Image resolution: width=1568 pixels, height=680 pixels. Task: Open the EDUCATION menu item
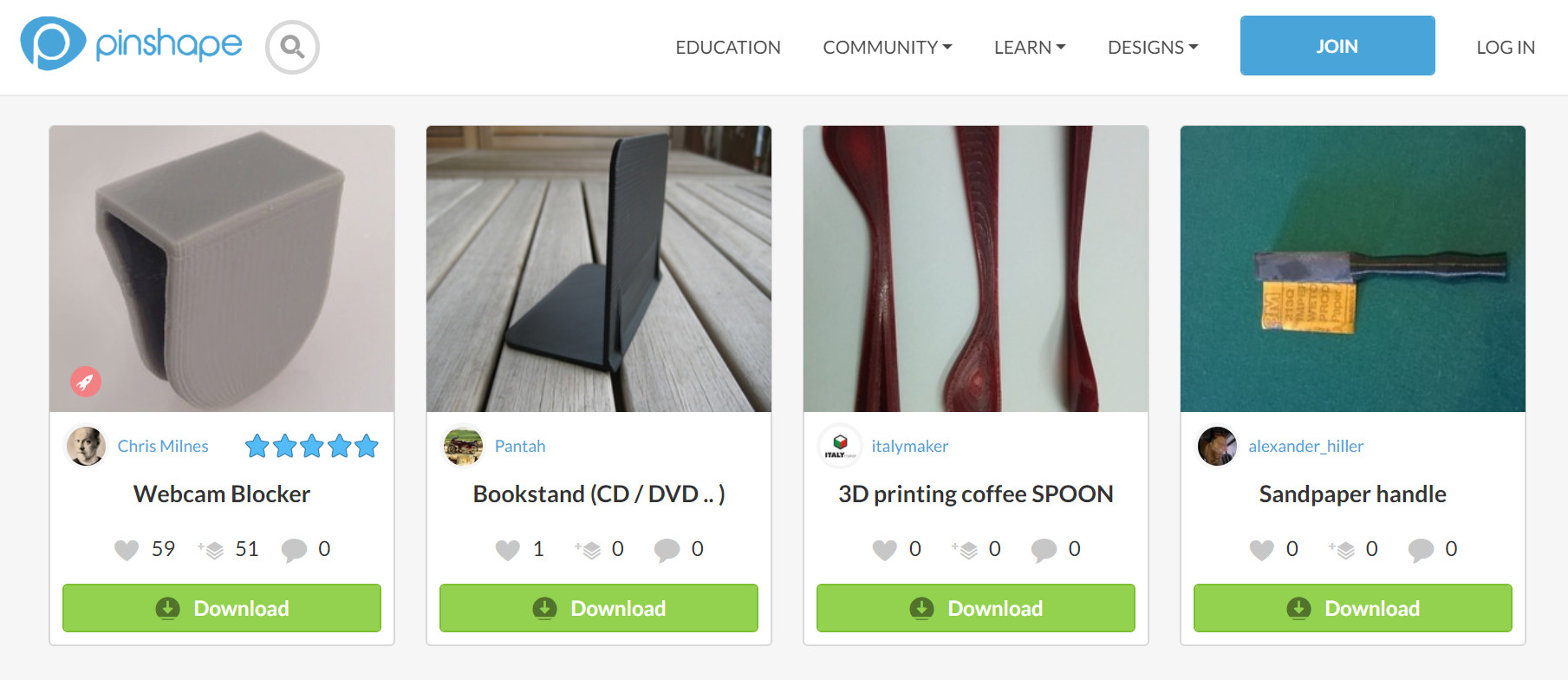[728, 47]
